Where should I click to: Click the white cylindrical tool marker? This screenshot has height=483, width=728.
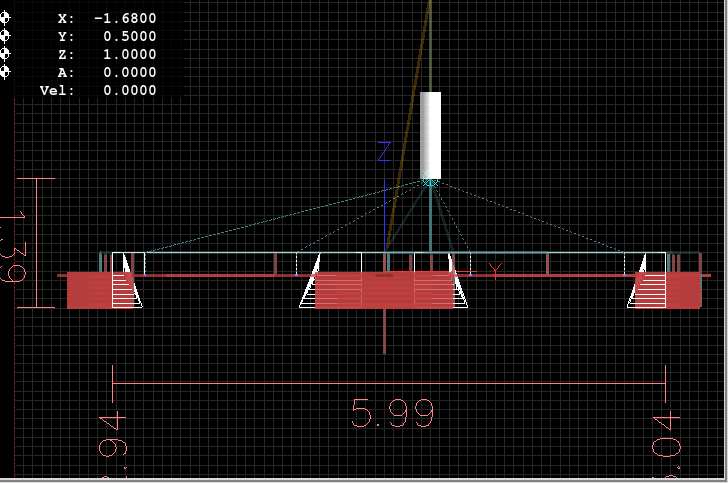coord(430,134)
